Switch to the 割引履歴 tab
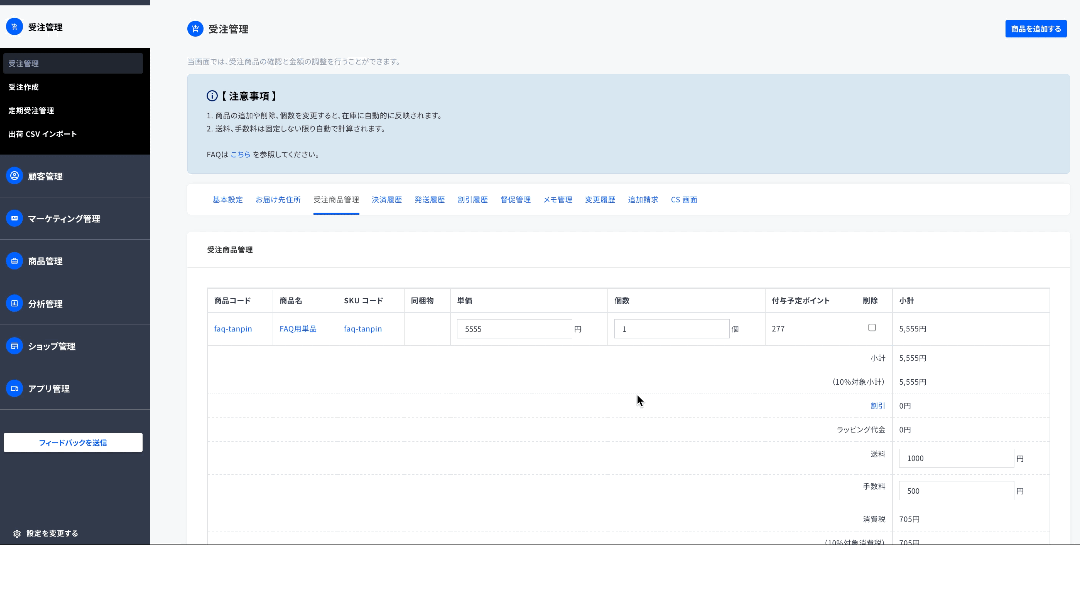Screen dimensions: 1080x608 click(472, 200)
